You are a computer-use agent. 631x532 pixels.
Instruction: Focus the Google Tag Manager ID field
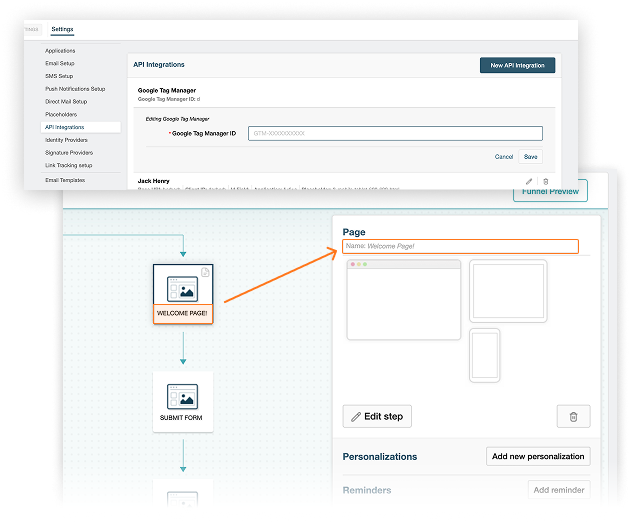point(395,133)
